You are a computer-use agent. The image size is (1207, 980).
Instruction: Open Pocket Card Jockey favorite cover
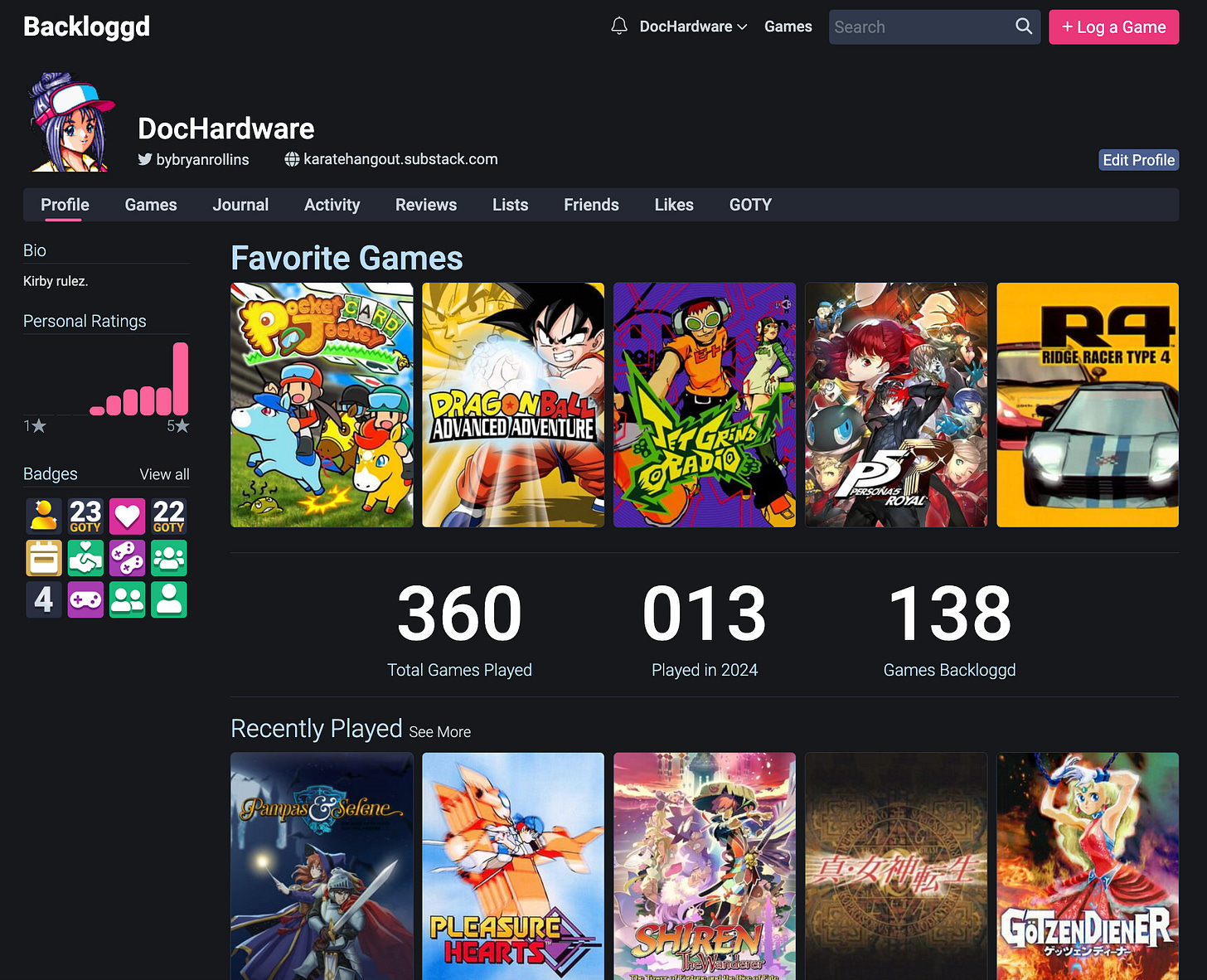[322, 405]
